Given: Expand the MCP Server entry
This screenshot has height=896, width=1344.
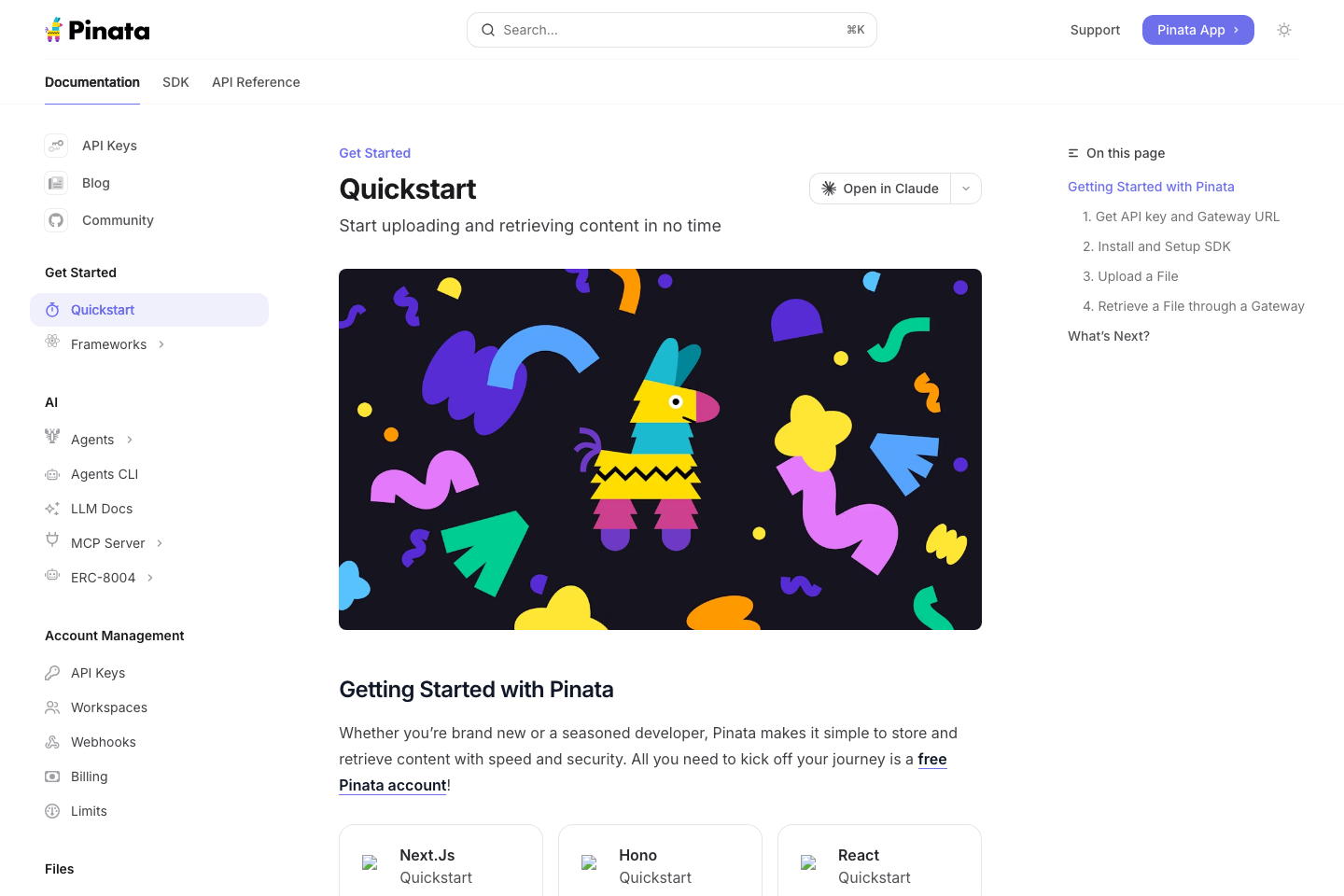Looking at the screenshot, I should click(x=159, y=542).
